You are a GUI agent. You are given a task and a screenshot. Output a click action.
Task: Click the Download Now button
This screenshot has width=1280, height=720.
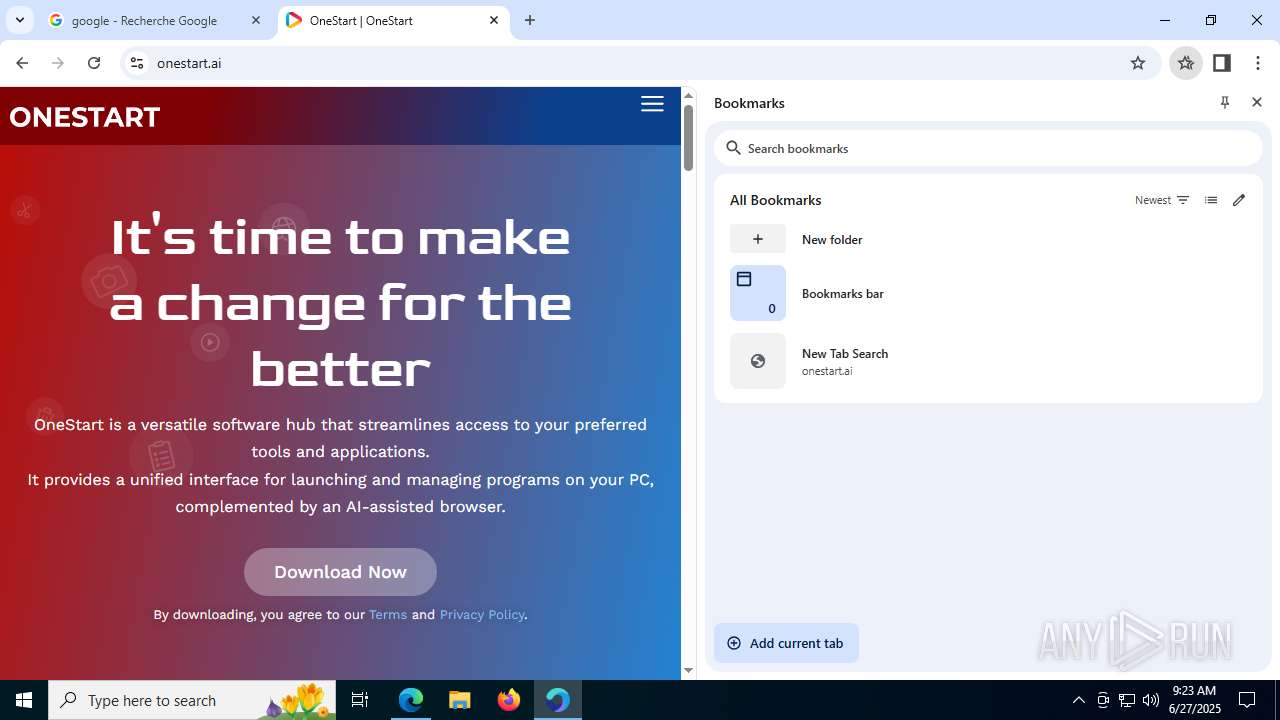coord(340,572)
